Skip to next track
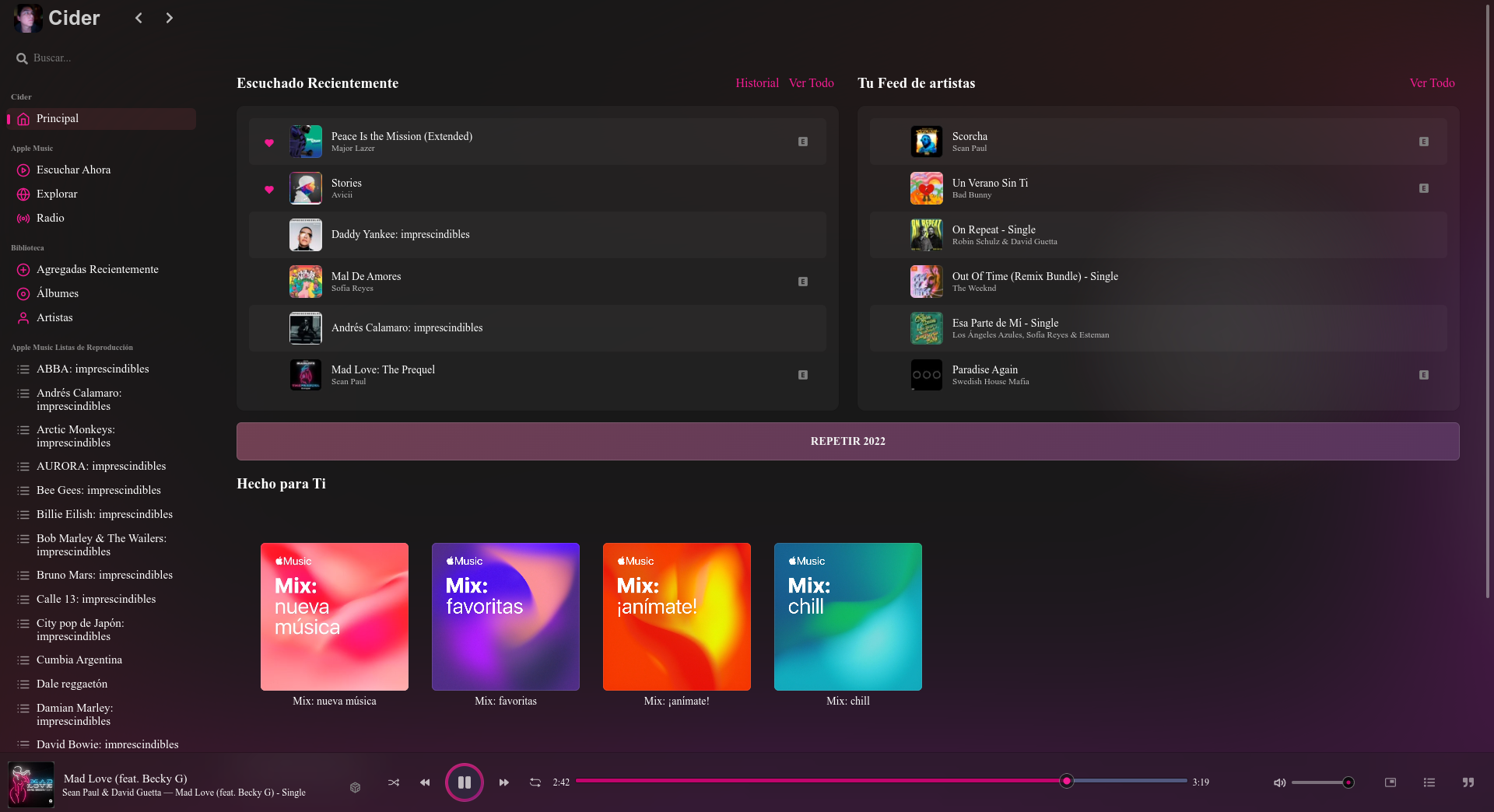This screenshot has height=812, width=1494. point(504,782)
